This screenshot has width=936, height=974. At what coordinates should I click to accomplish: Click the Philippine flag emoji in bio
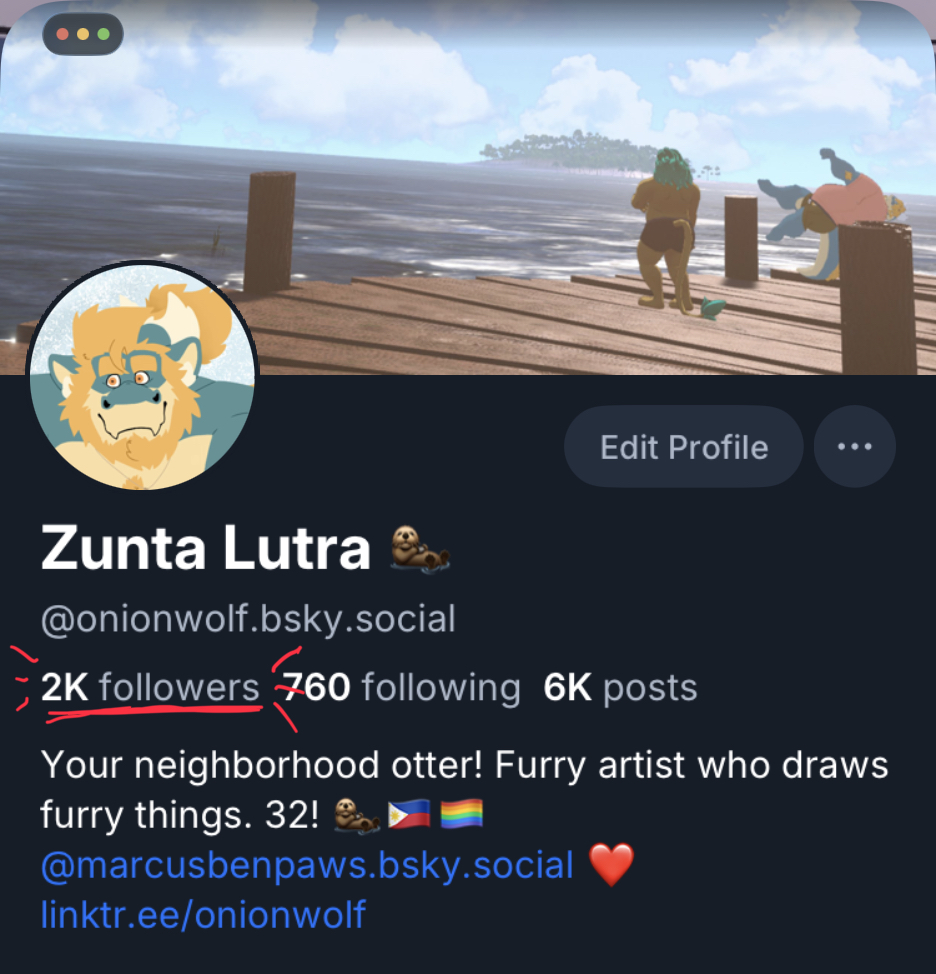click(409, 814)
